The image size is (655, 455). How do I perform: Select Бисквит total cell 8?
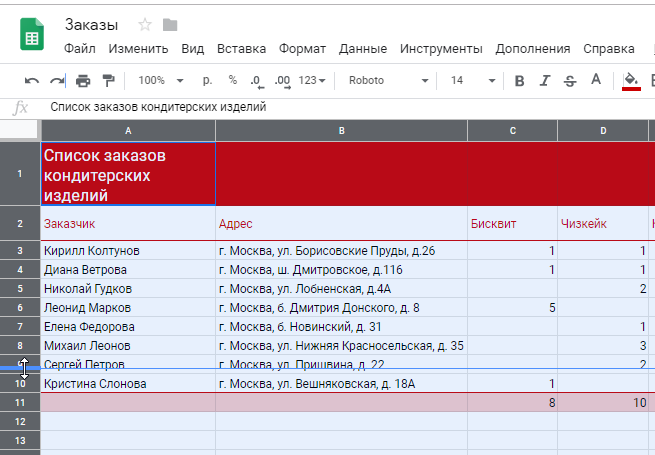513,403
